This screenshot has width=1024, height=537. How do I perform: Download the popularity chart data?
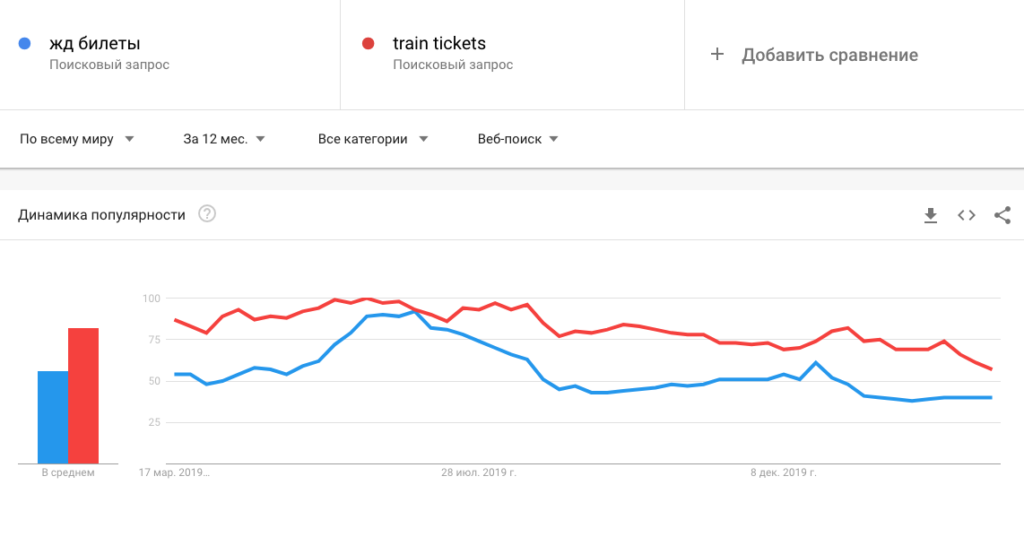click(930, 215)
